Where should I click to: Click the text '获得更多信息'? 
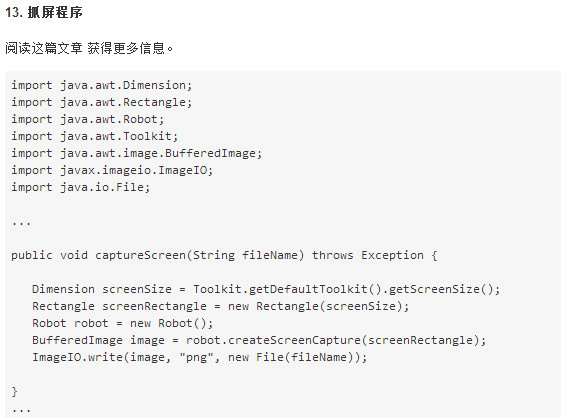tap(126, 48)
